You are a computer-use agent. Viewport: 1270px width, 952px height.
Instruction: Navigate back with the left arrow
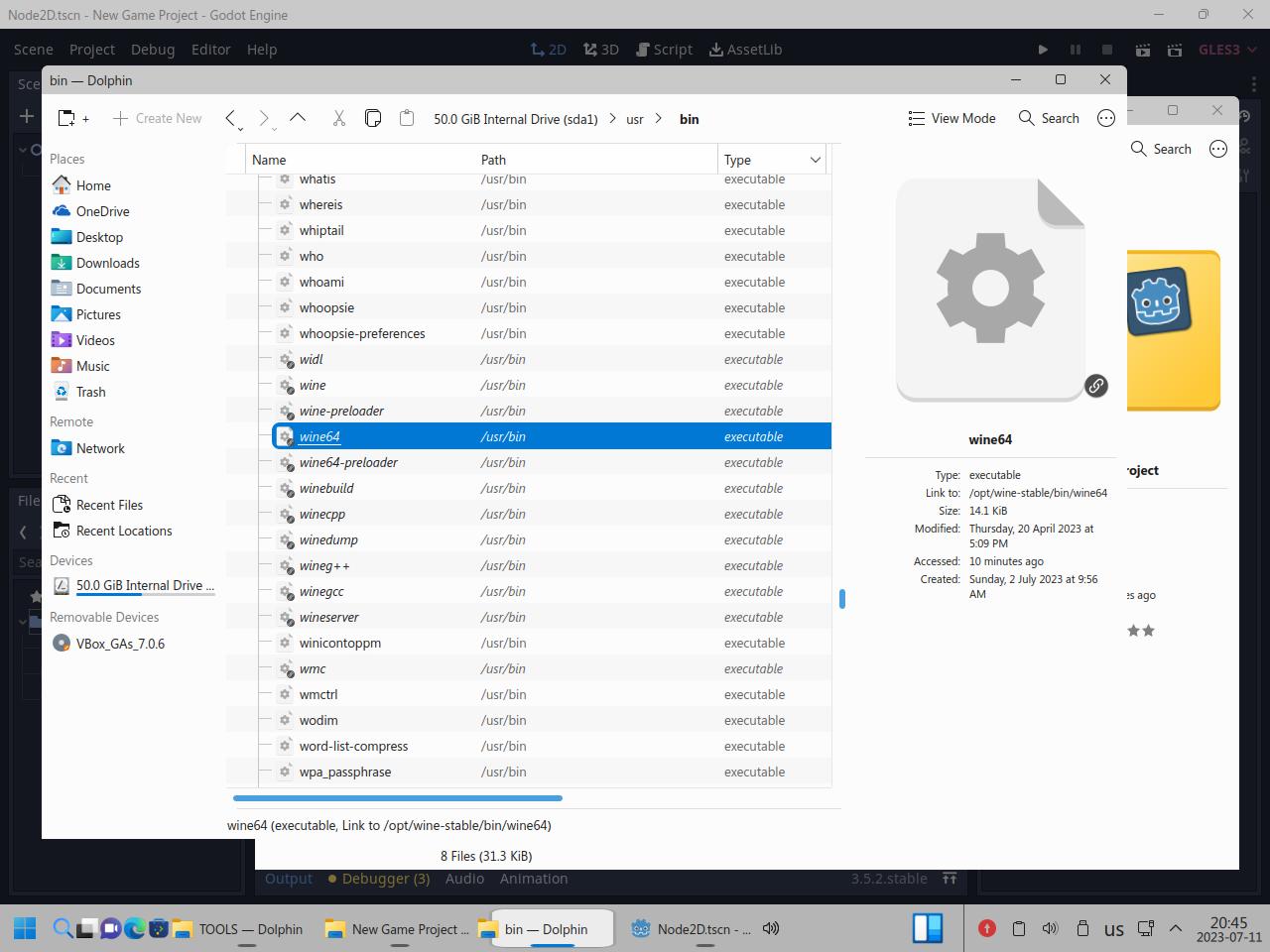pyautogui.click(x=230, y=118)
